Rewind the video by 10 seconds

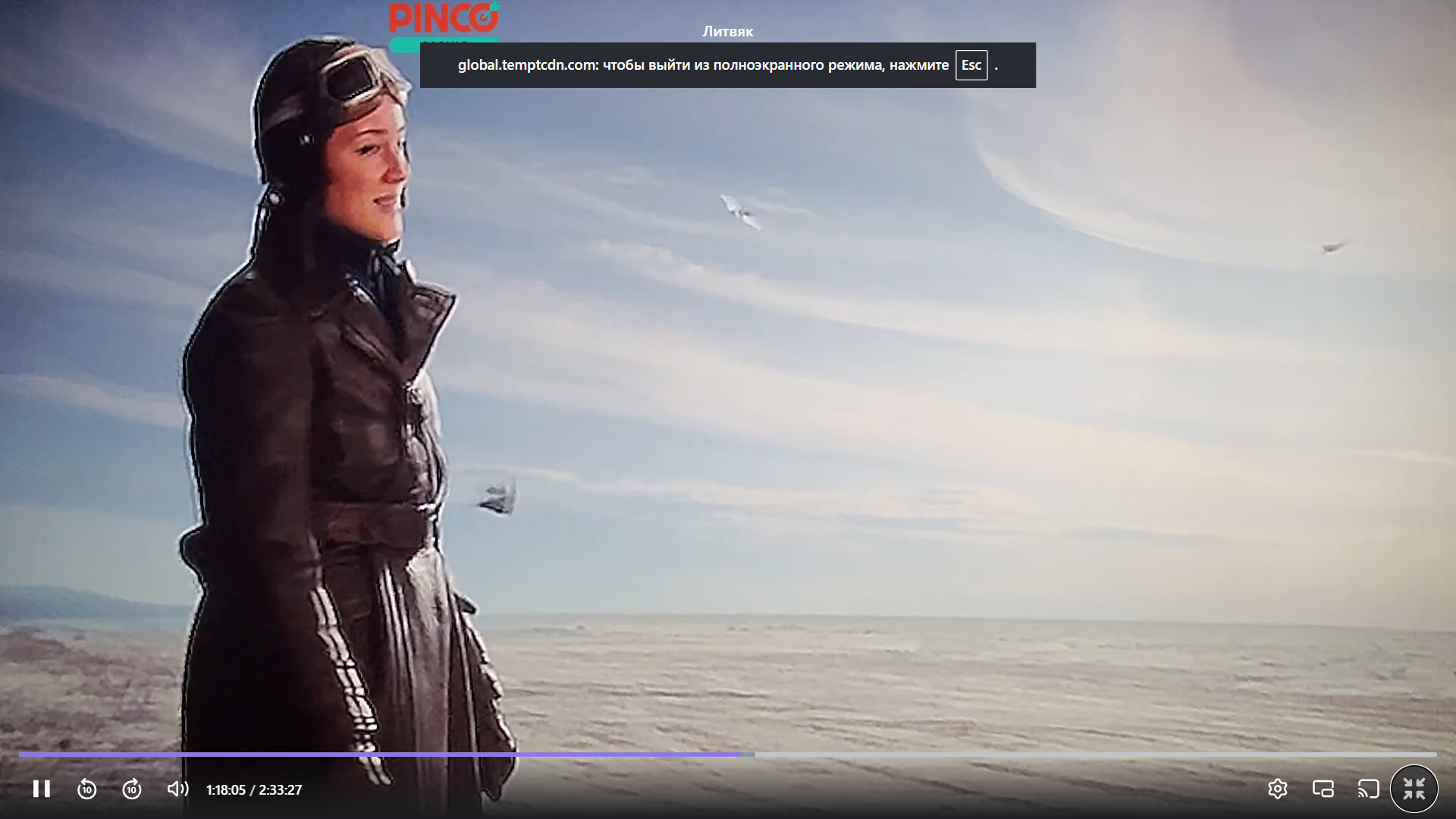pyautogui.click(x=87, y=789)
